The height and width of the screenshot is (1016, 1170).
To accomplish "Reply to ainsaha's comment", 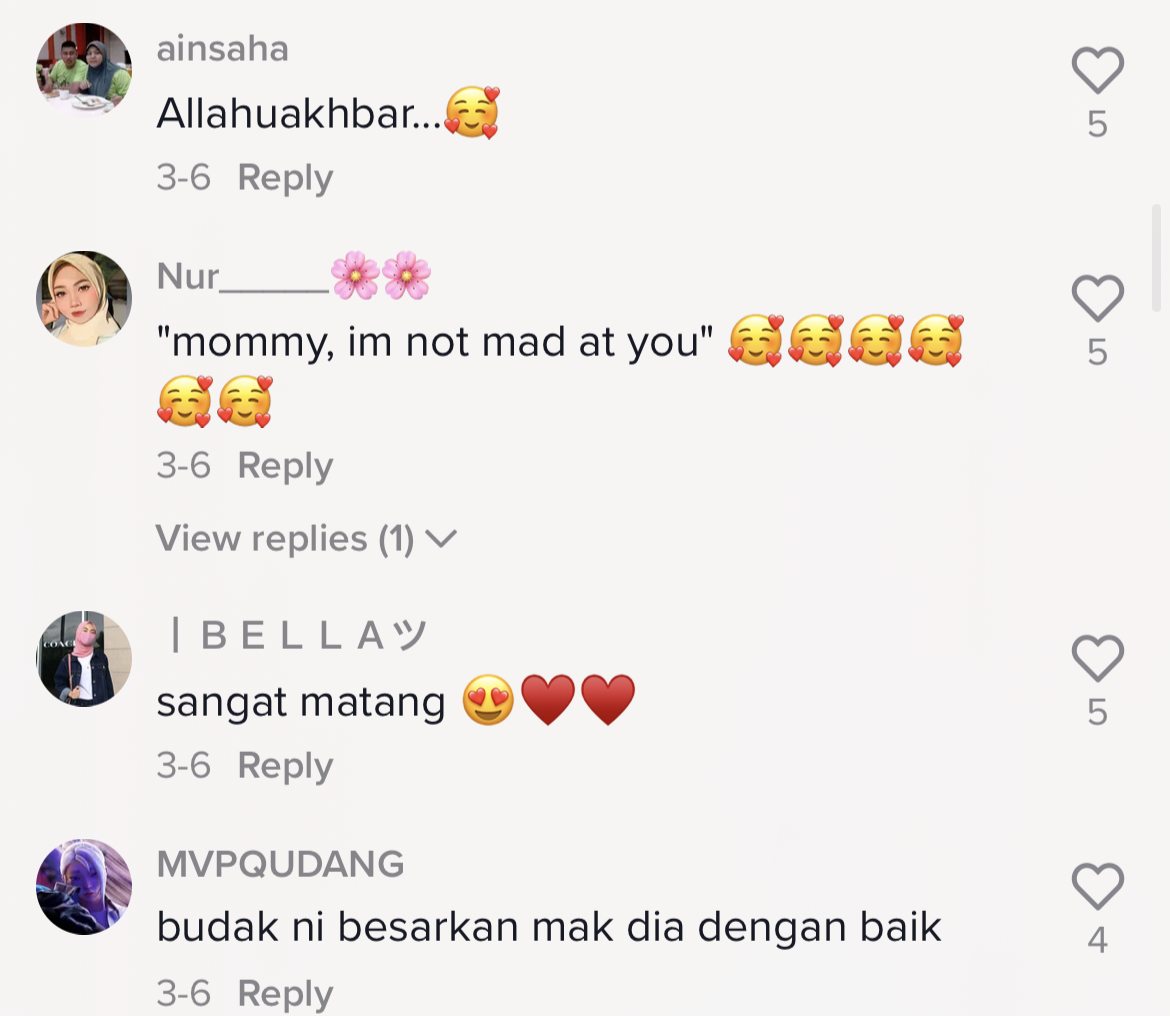I will tap(285, 178).
